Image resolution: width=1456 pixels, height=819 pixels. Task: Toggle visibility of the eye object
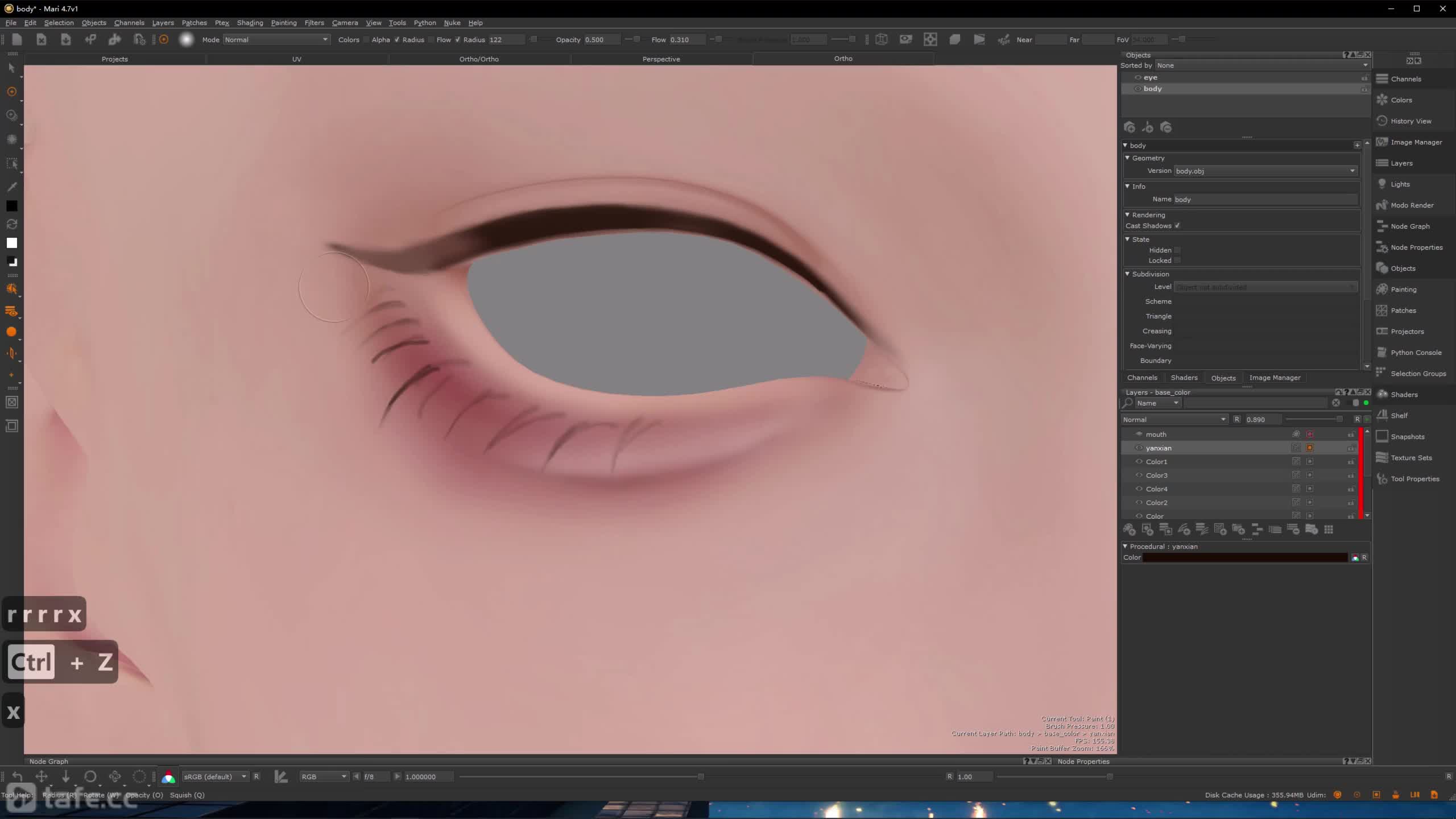click(1138, 78)
